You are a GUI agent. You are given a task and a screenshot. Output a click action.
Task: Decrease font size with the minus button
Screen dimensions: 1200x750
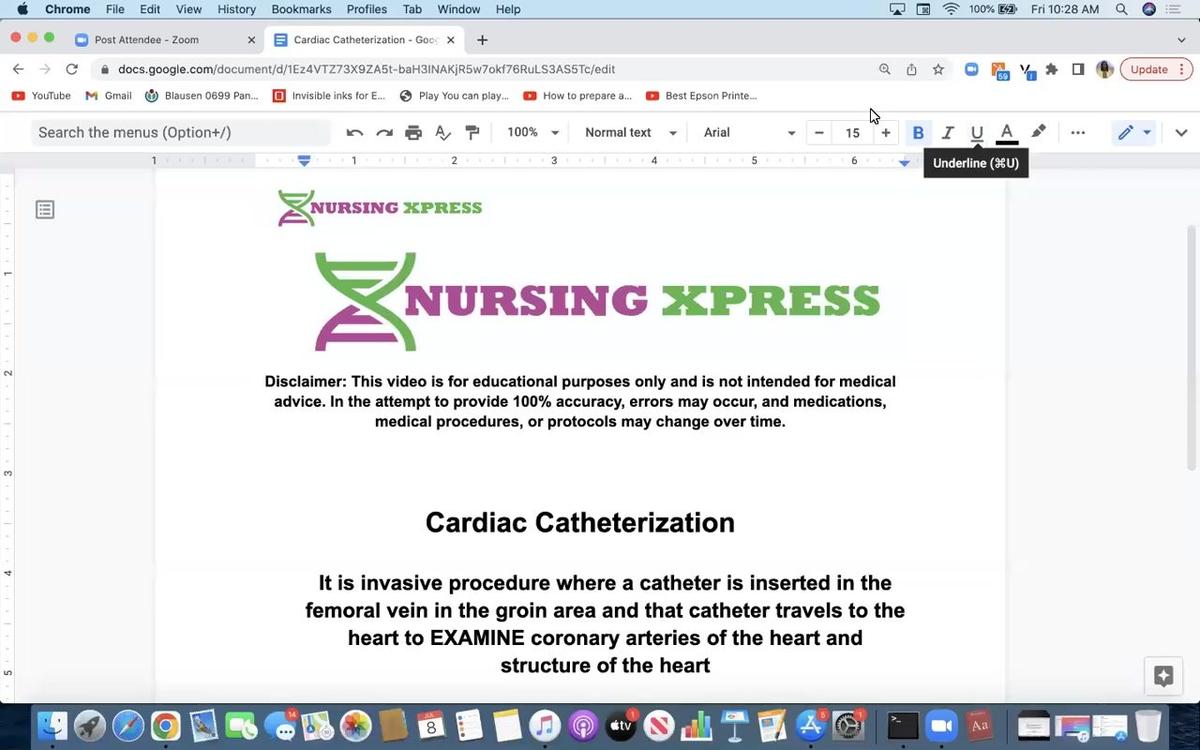[819, 132]
